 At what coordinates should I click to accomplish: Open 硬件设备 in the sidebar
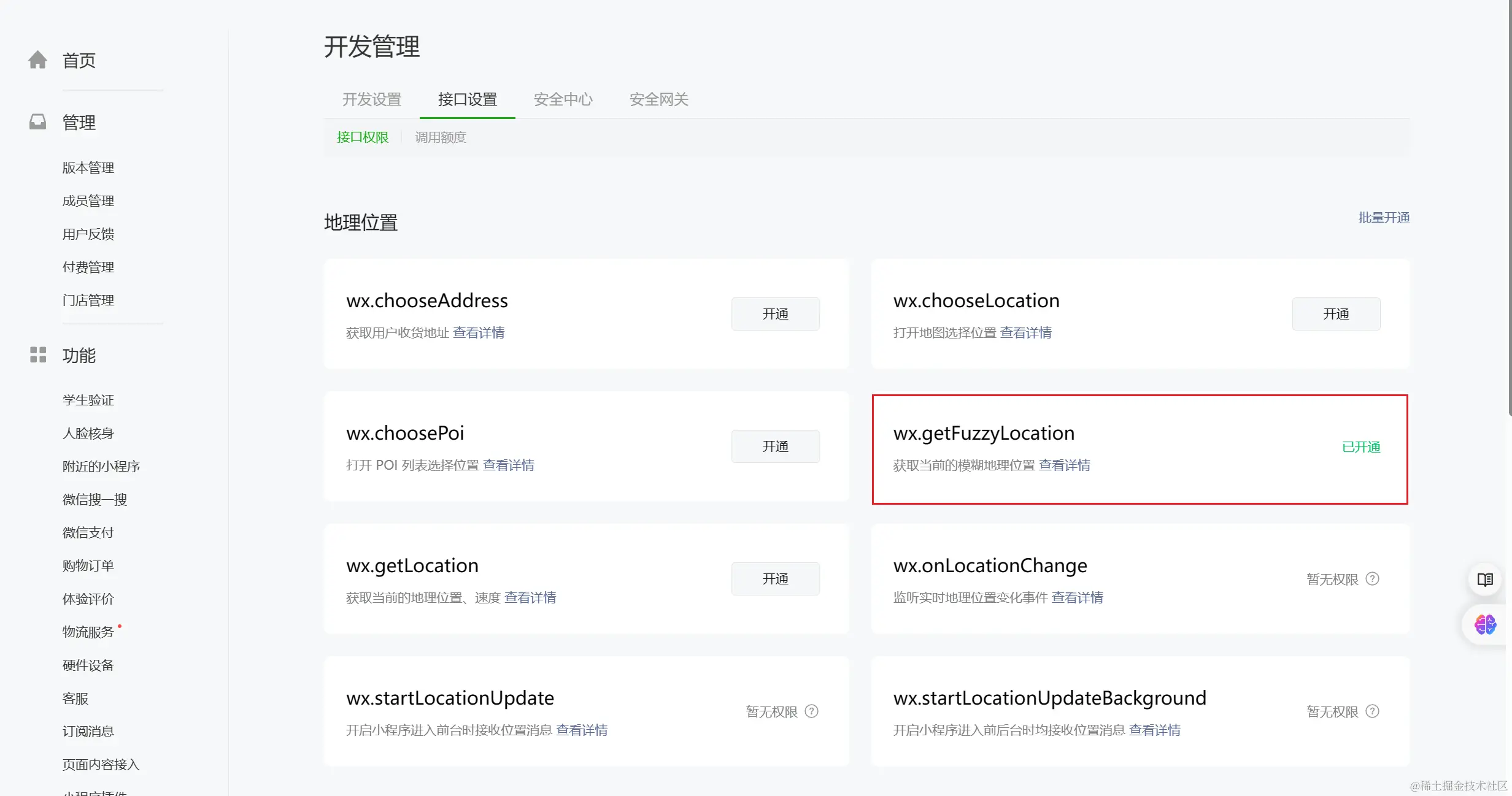click(x=88, y=665)
